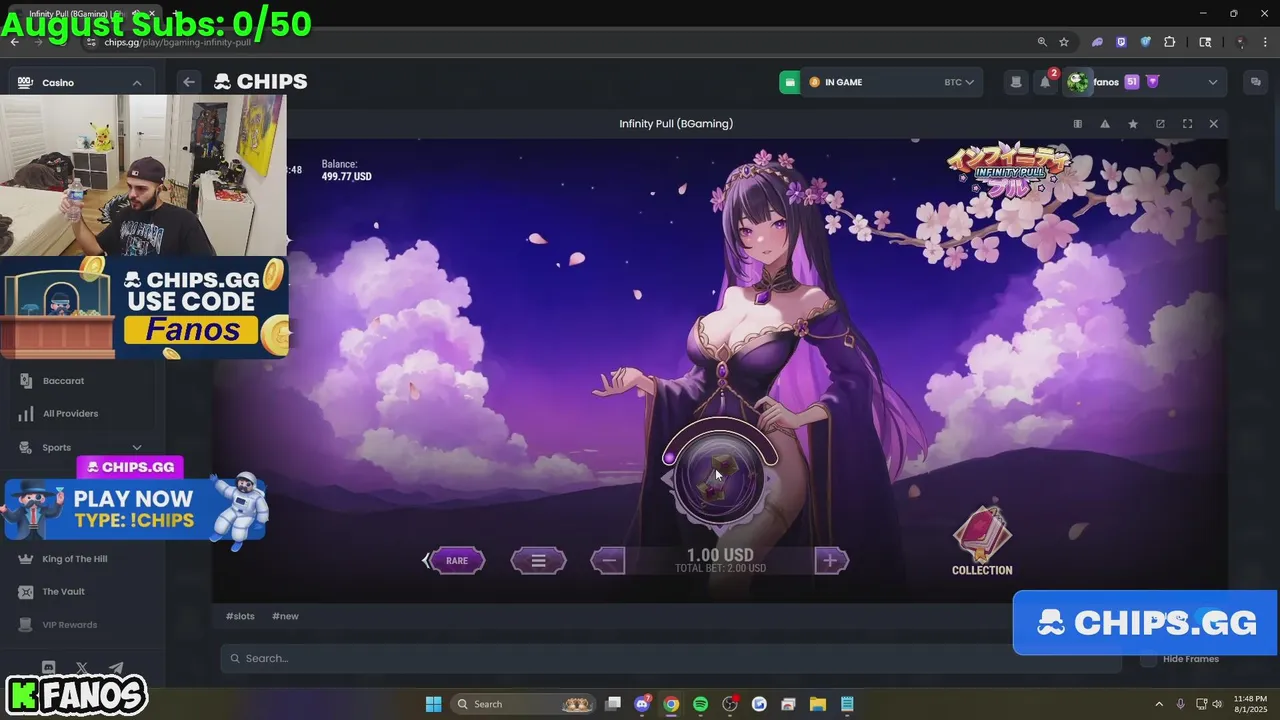1280x720 pixels.
Task: Click the taskbar Search box
Action: pyautogui.click(x=523, y=704)
